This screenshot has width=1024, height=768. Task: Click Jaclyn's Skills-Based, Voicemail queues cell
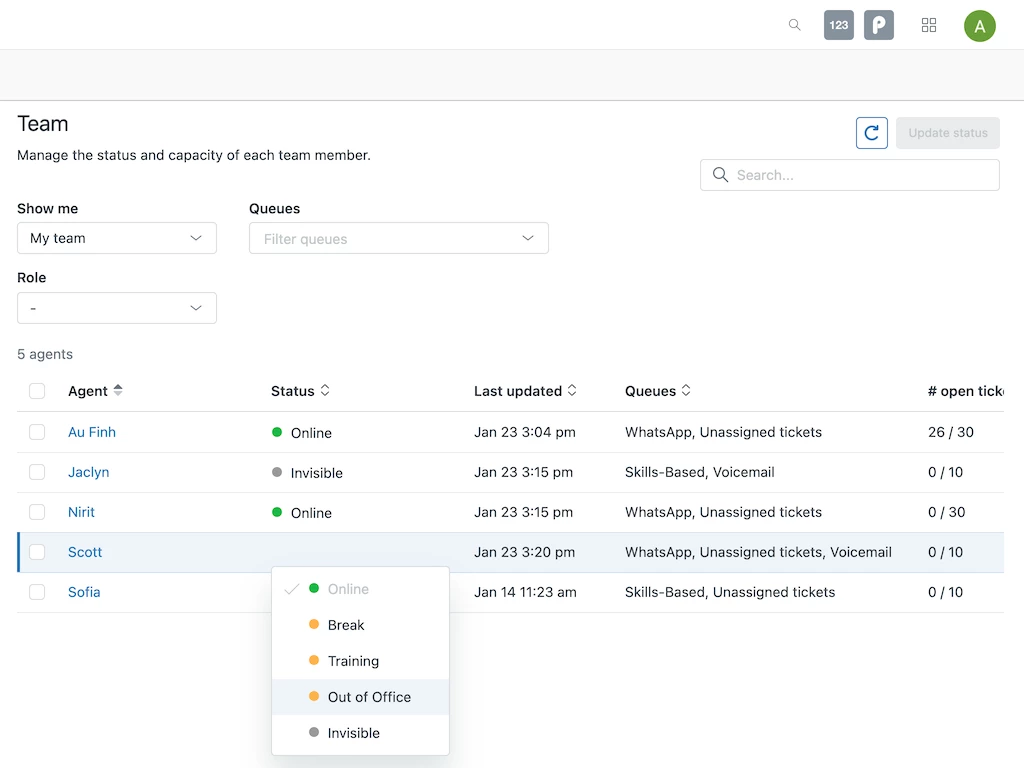[x=699, y=472]
